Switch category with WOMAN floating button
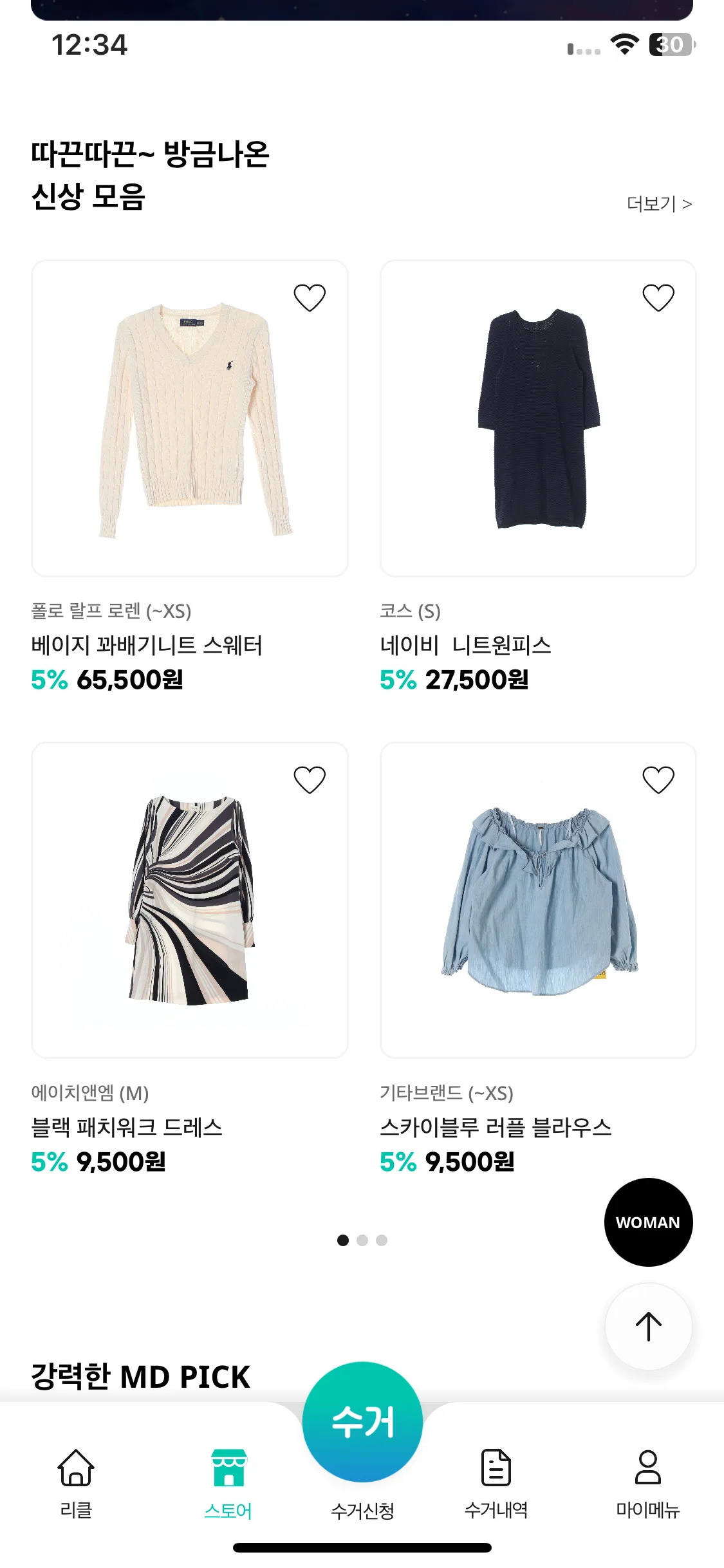 click(649, 1222)
